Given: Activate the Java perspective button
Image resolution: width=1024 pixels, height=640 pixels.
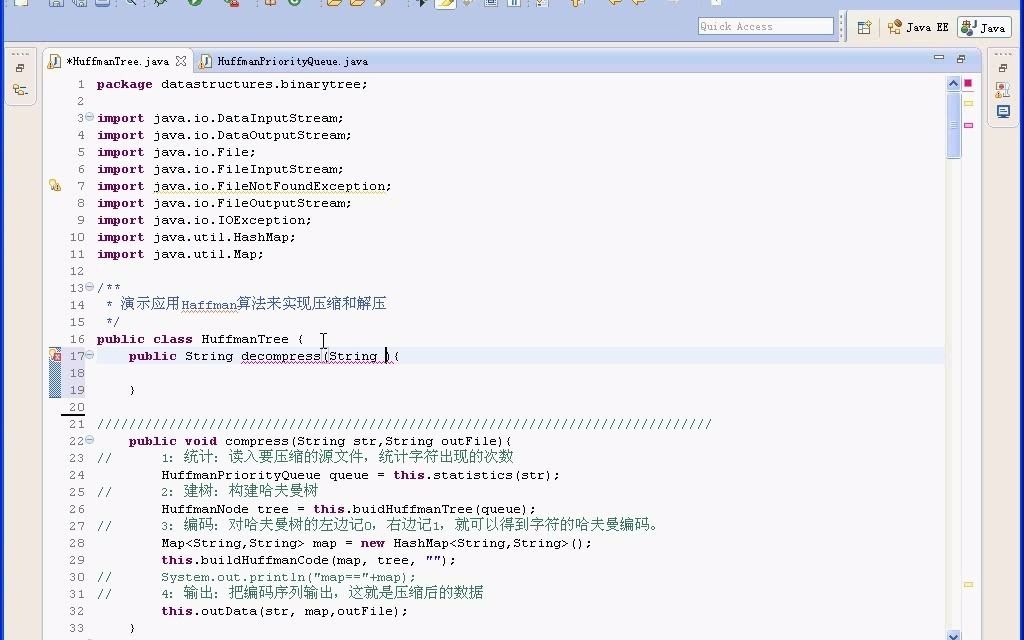Looking at the screenshot, I should [x=982, y=27].
